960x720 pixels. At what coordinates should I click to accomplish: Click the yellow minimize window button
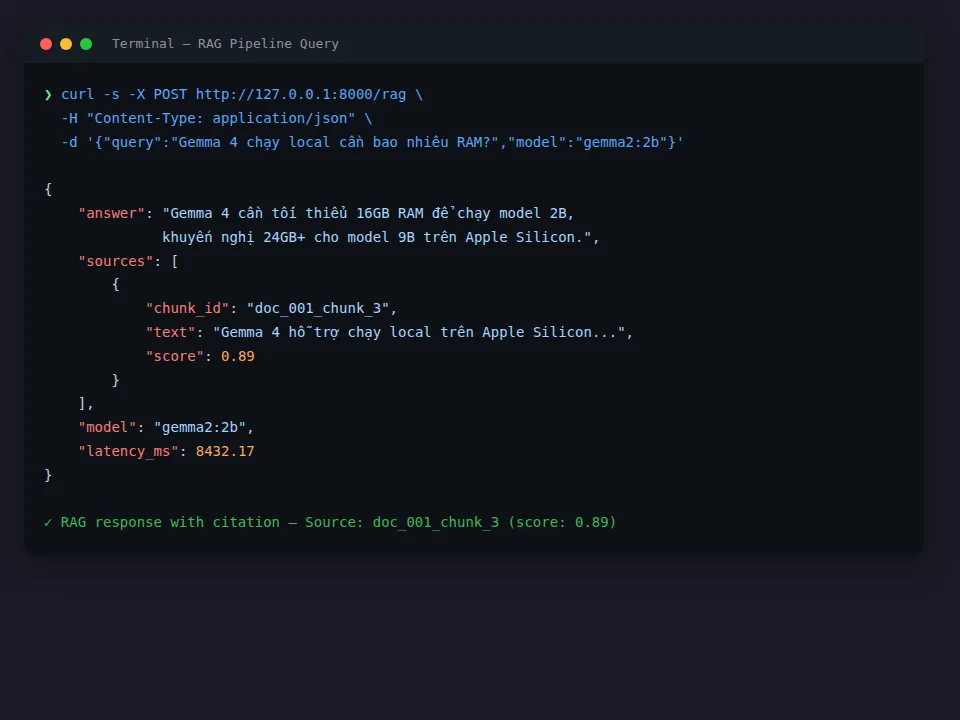tap(66, 44)
